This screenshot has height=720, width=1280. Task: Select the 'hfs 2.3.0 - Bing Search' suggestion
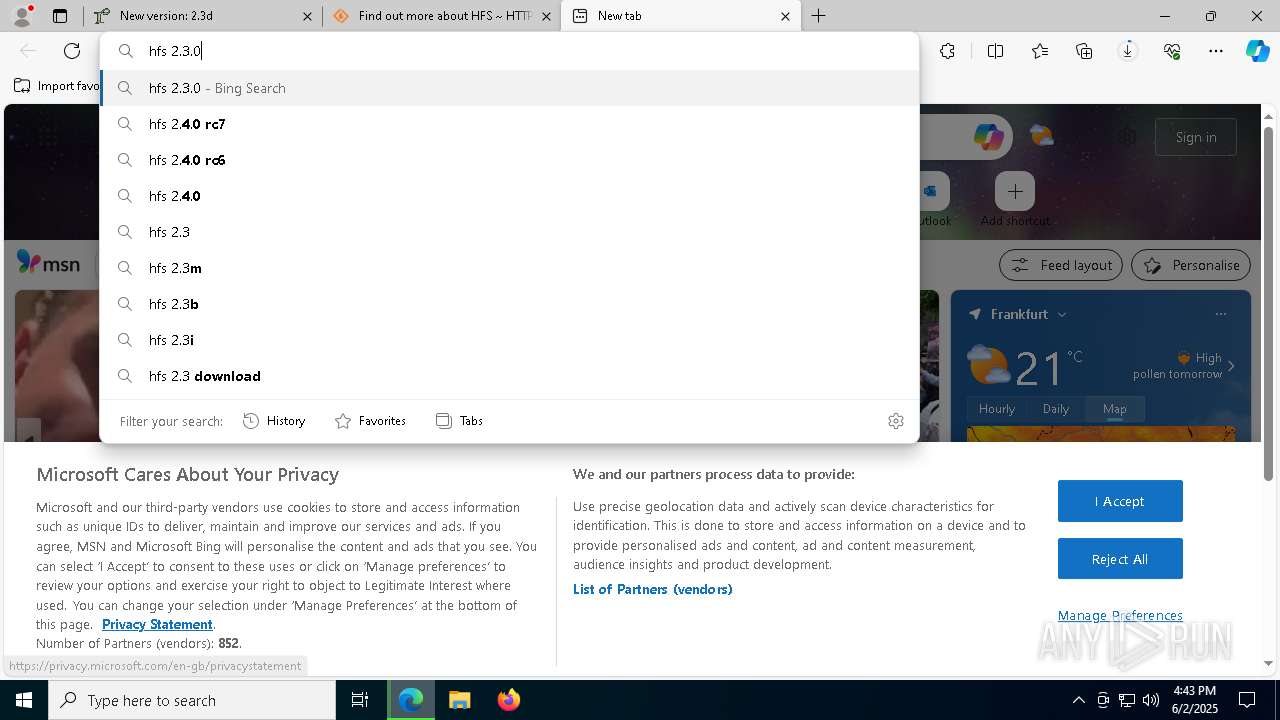509,88
